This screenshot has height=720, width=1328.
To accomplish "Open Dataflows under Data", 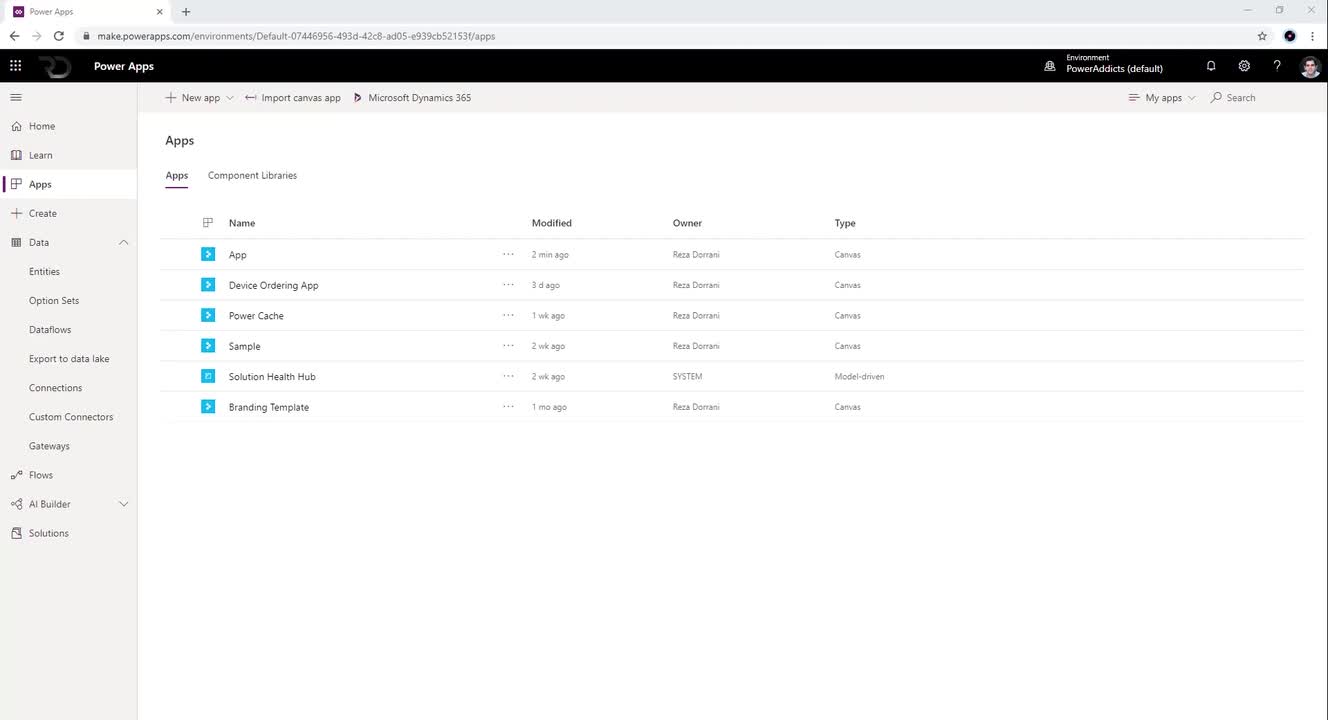I will tap(50, 329).
